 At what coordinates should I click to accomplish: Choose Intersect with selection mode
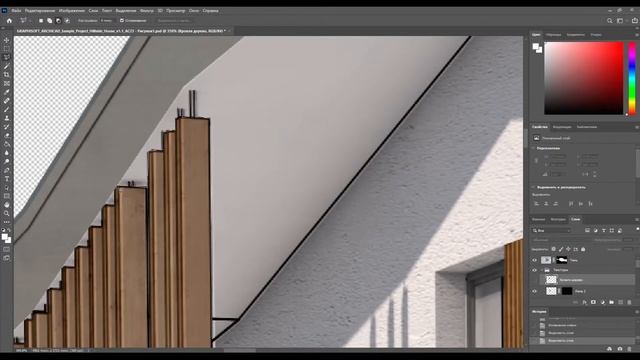point(67,20)
